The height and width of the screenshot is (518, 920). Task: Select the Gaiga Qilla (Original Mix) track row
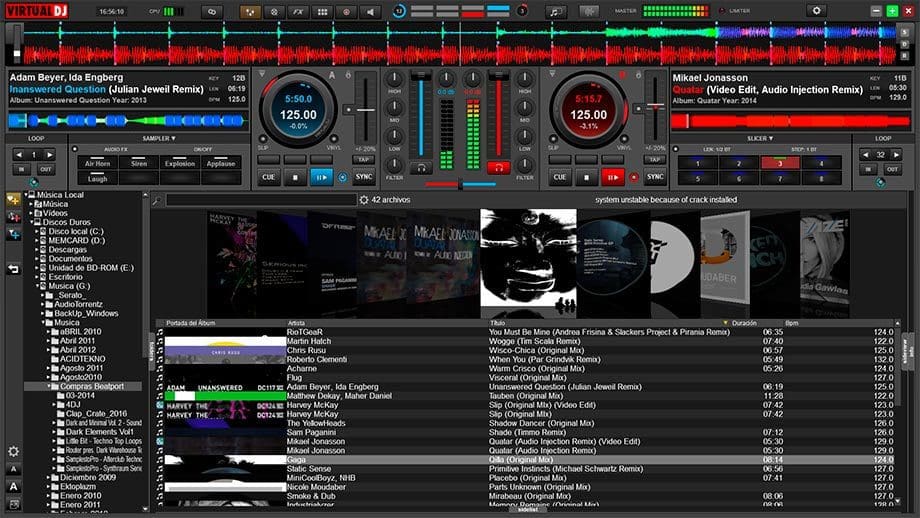527,460
